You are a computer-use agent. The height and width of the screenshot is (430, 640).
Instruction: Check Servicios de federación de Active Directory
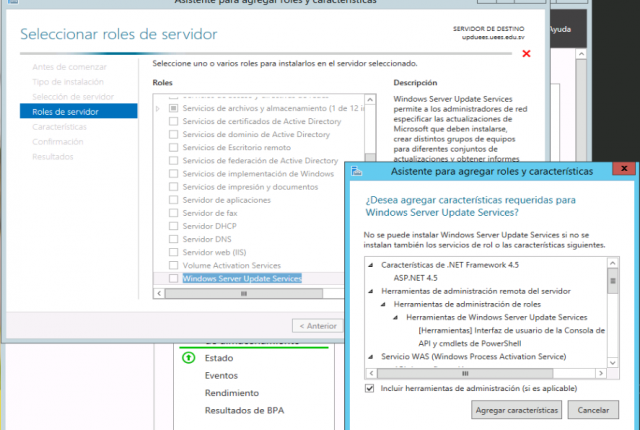point(173,160)
